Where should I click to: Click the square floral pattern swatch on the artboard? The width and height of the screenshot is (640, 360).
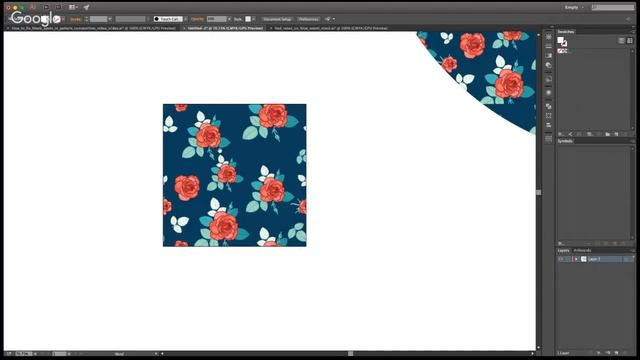coord(235,175)
